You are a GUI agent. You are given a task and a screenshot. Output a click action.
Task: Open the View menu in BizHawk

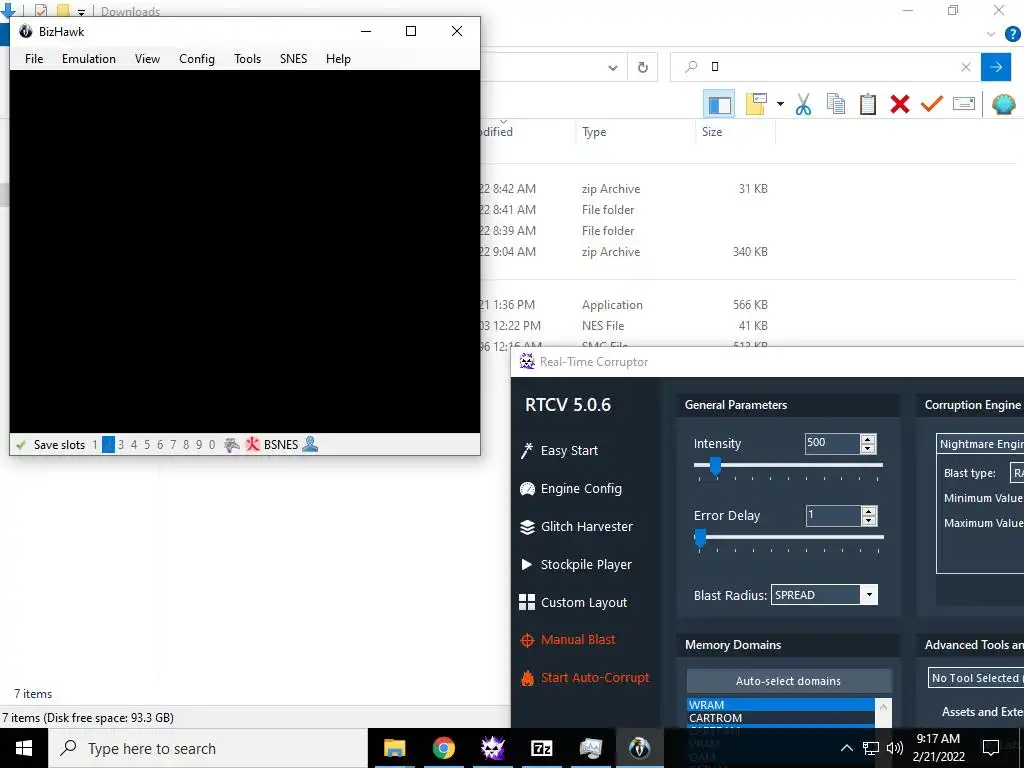[x=147, y=59]
